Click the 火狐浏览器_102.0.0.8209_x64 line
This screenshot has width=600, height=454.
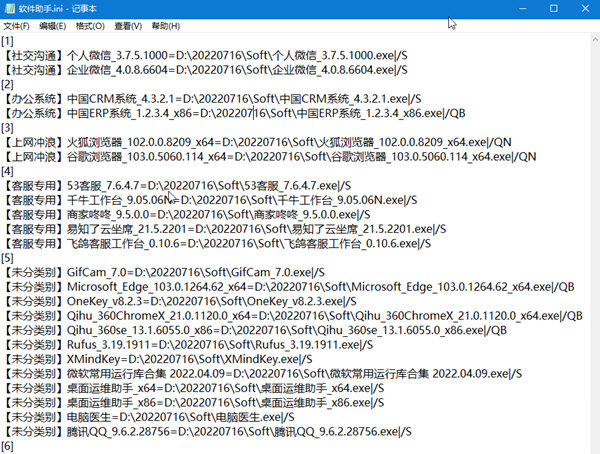(x=257, y=142)
